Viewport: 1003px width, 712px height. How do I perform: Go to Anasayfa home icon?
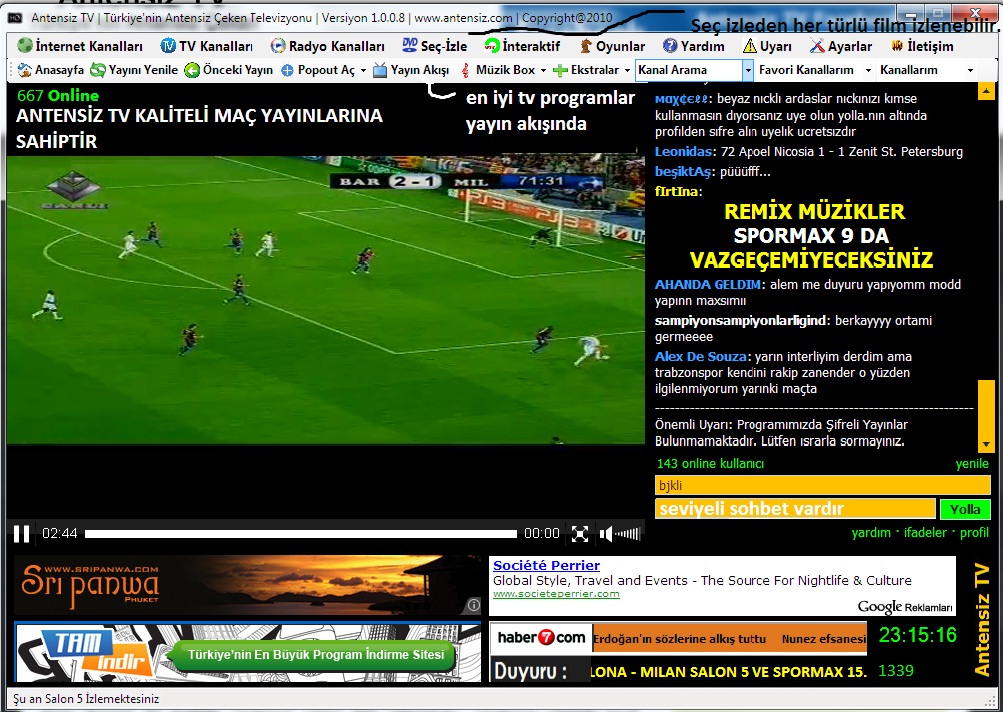[x=24, y=70]
